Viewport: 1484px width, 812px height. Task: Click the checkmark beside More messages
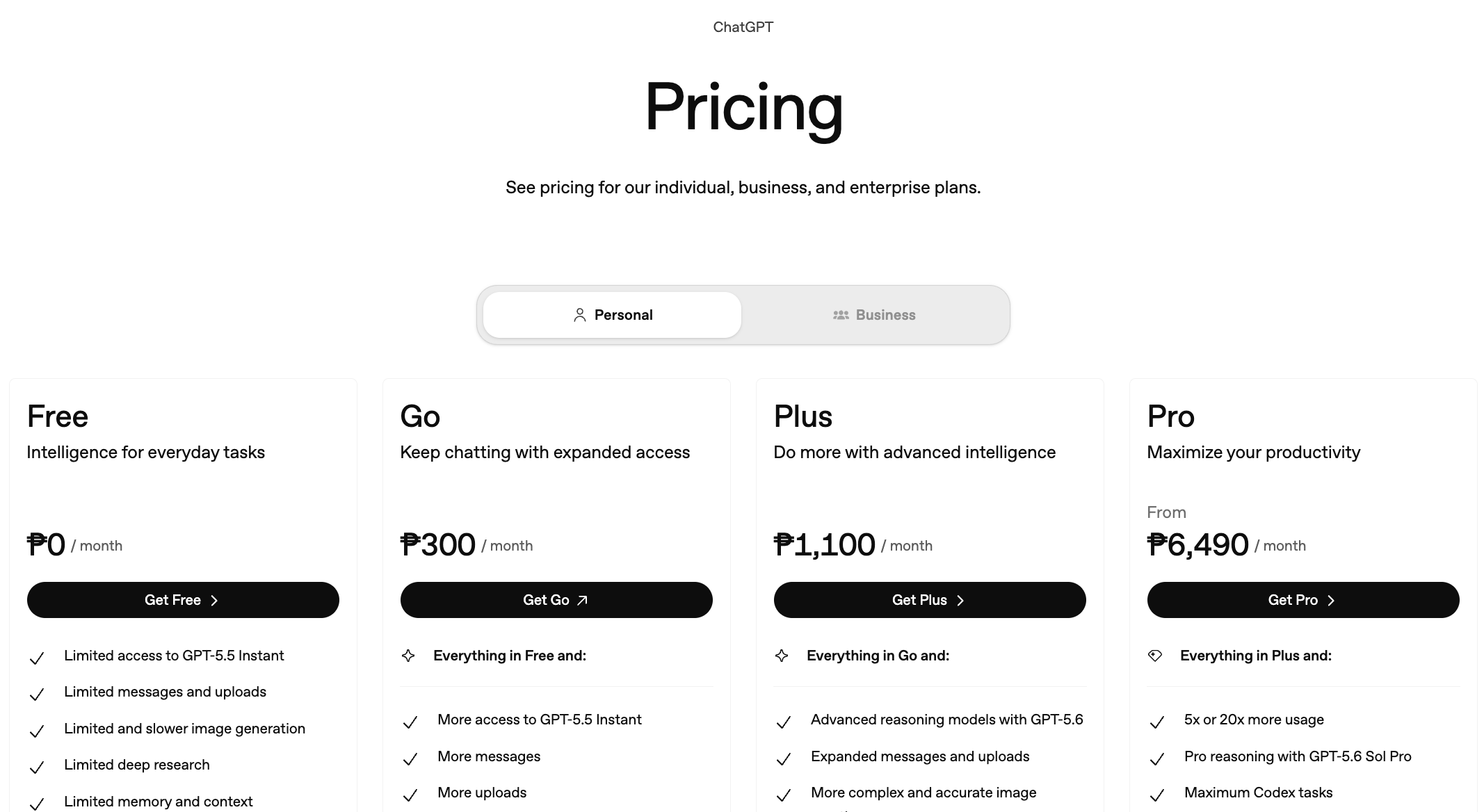(410, 758)
